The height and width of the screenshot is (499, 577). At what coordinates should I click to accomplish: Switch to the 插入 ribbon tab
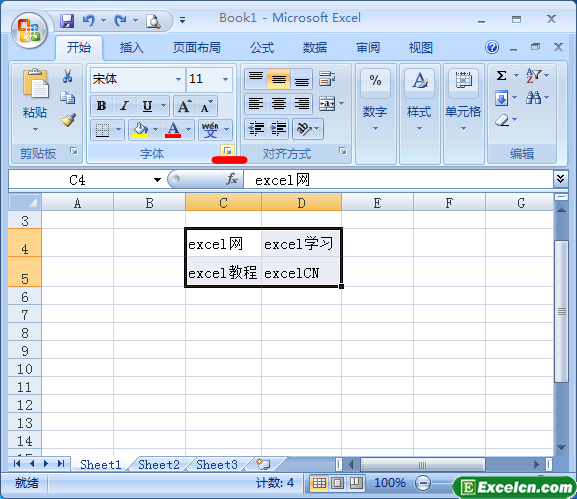coord(131,47)
